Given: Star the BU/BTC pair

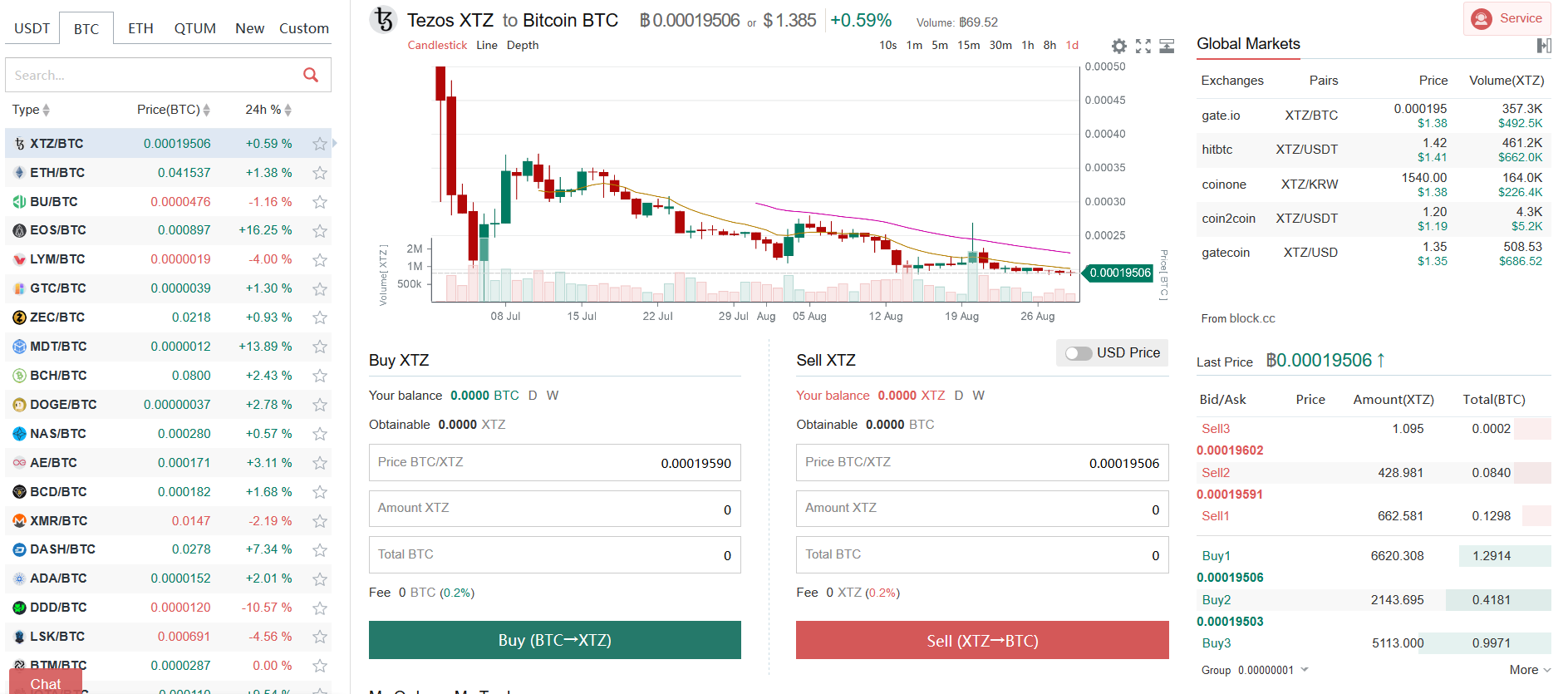Looking at the screenshot, I should pos(320,202).
